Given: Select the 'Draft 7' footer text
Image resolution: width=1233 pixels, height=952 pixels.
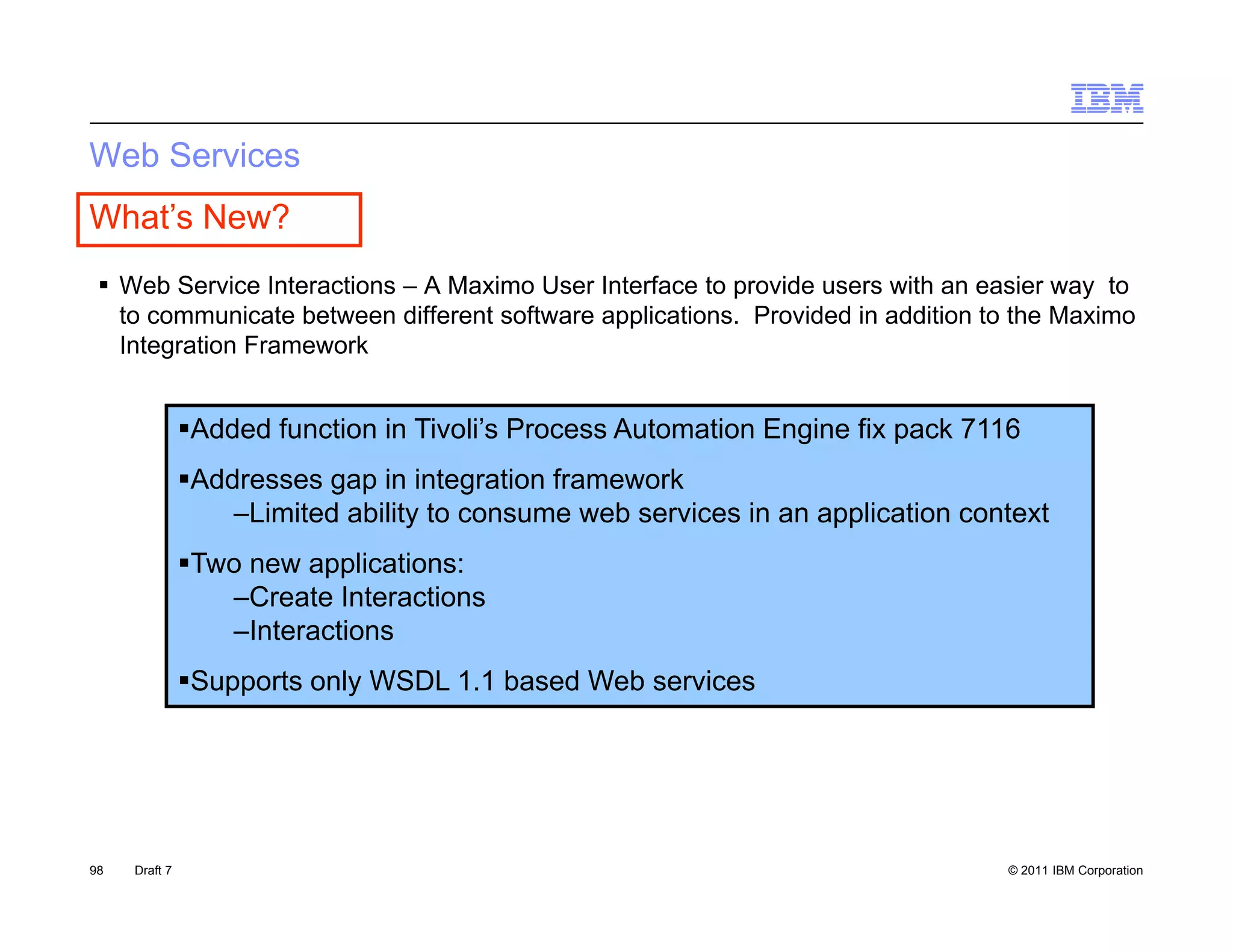Looking at the screenshot, I should 153,870.
